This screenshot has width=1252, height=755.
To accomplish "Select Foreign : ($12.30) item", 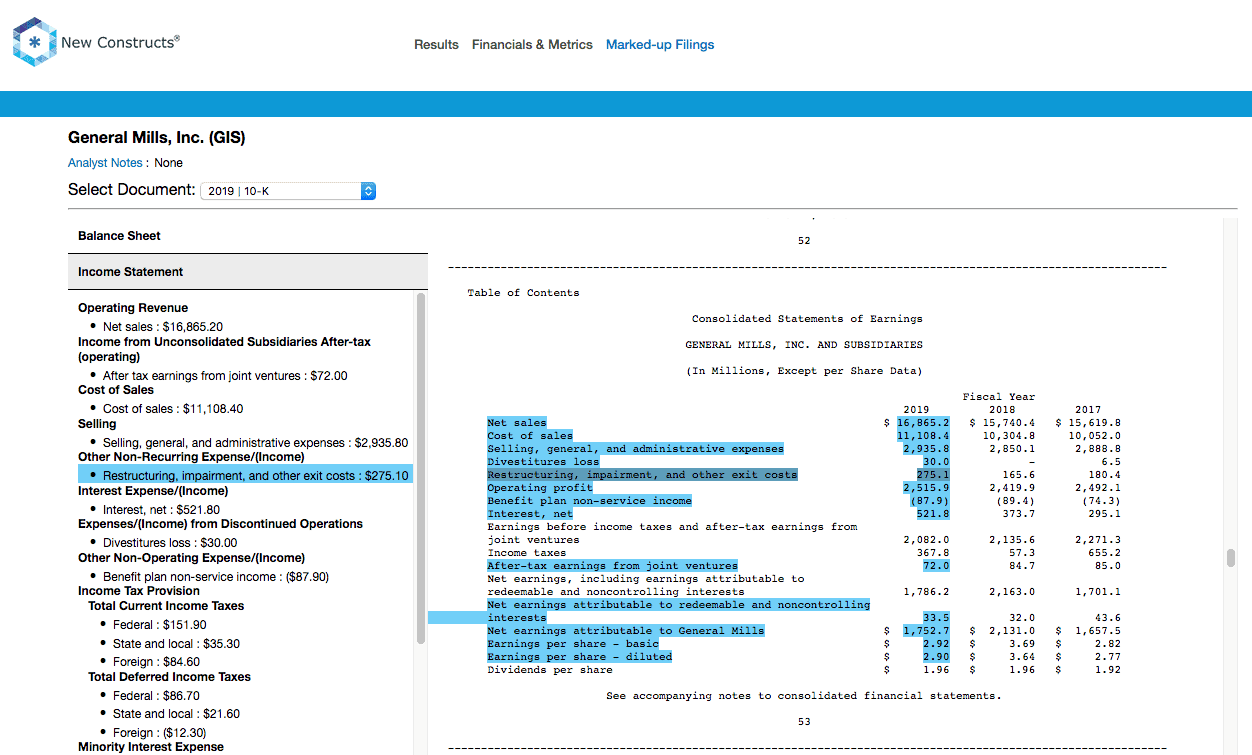I will click(159, 732).
